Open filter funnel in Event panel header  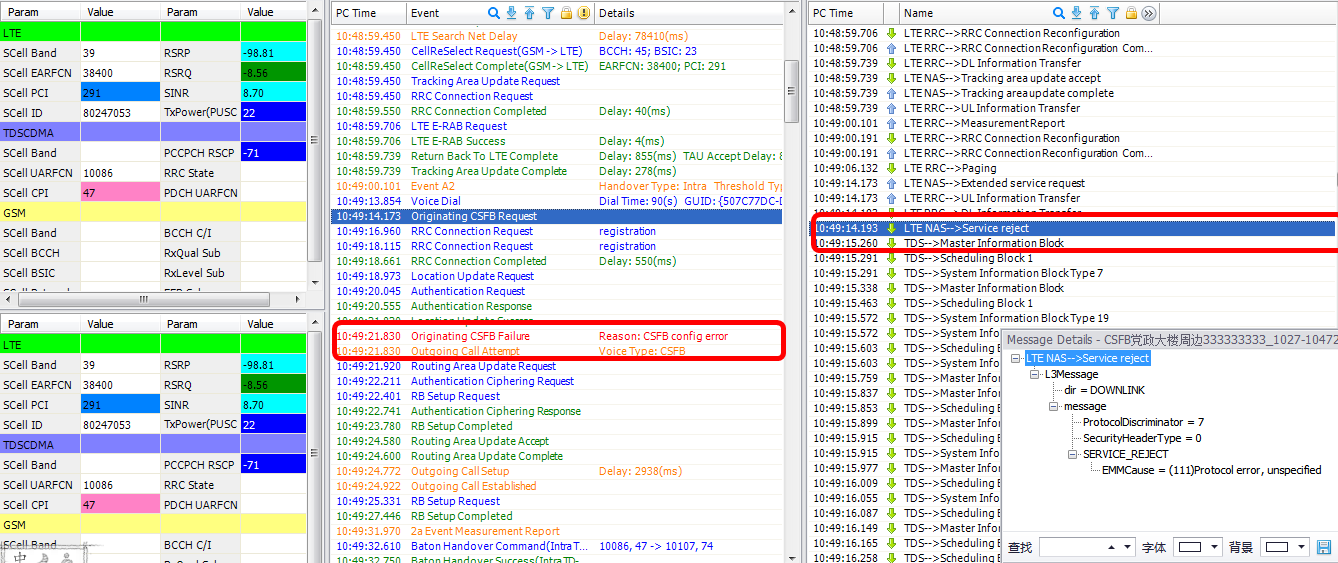tap(548, 13)
